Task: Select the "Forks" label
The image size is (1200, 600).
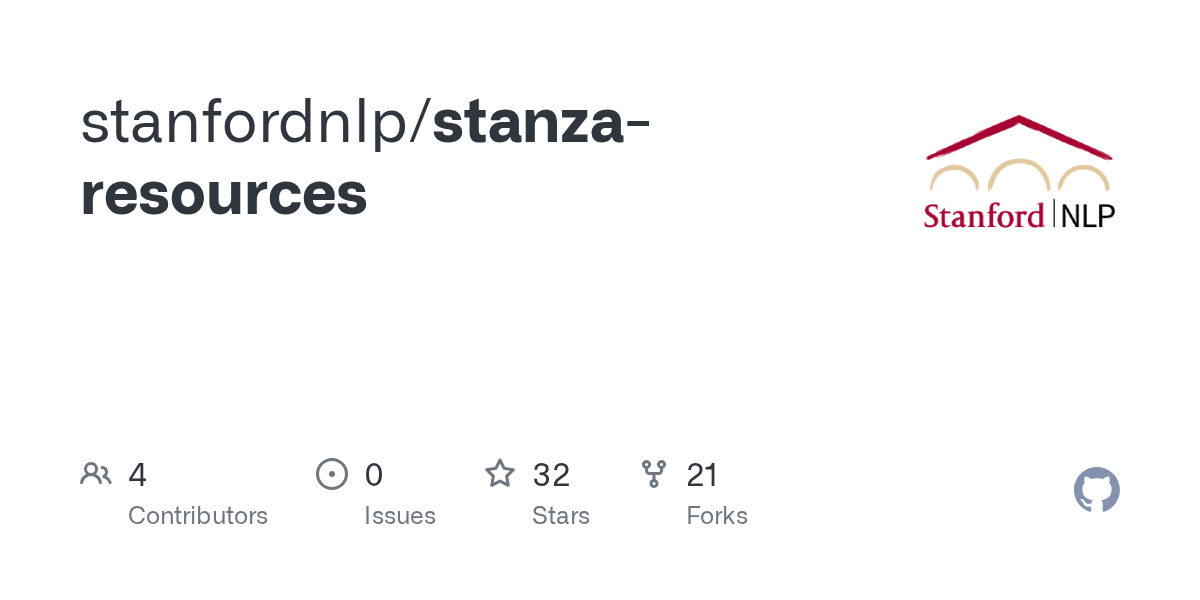Action: tap(717, 516)
